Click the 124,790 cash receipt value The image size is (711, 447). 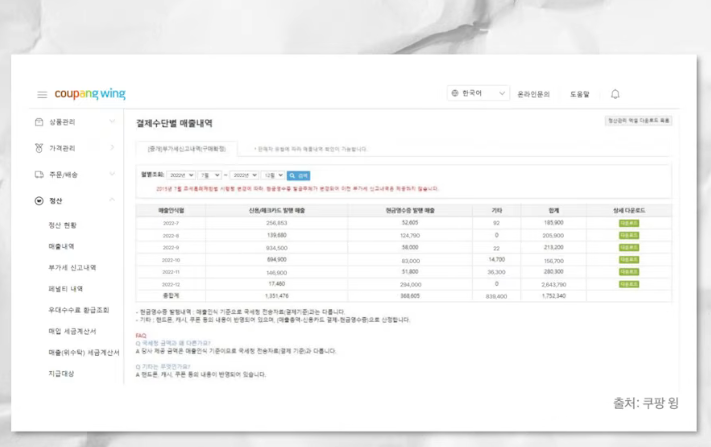click(410, 235)
